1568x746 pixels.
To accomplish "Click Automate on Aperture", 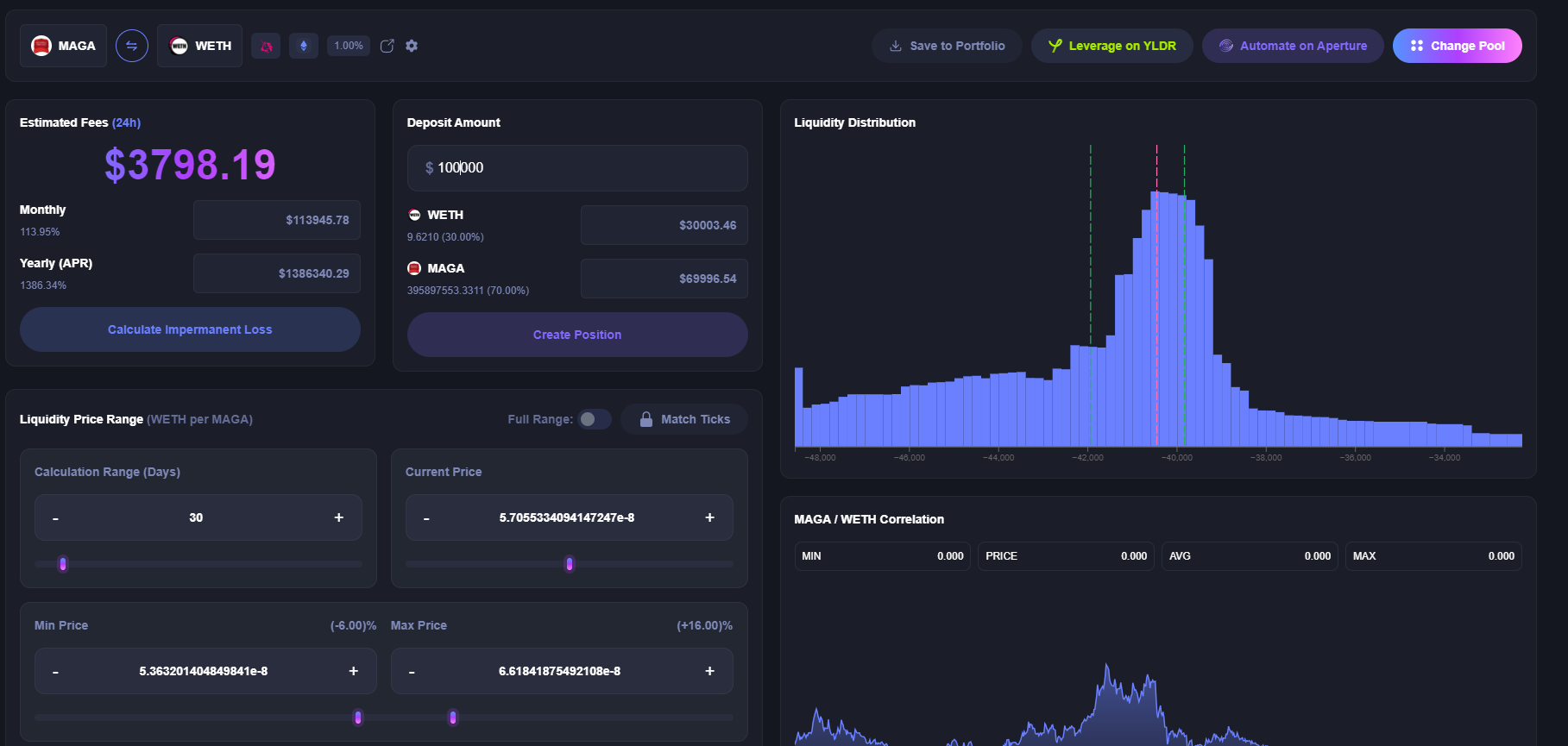I will point(1293,46).
